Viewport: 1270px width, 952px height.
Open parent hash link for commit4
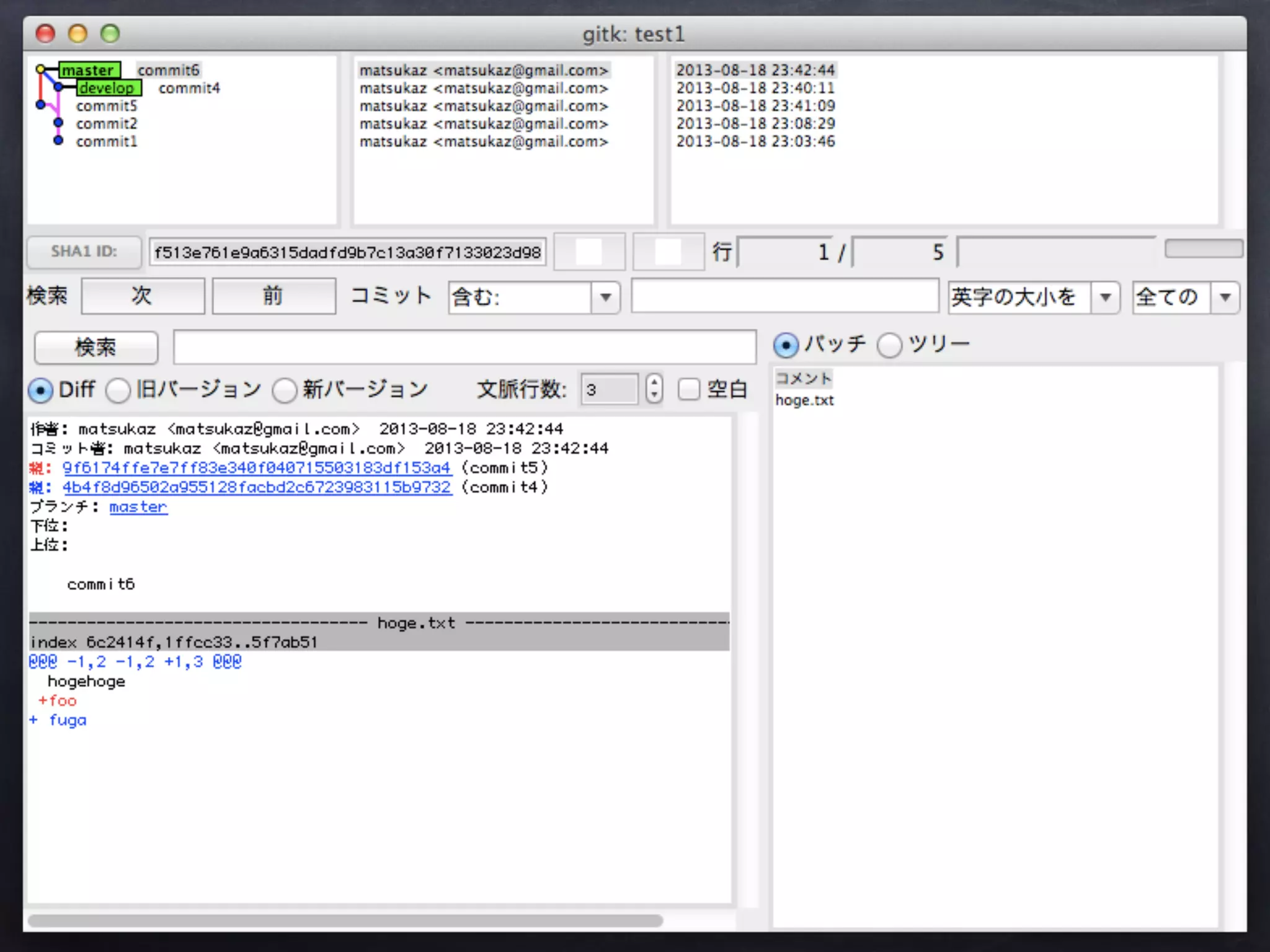click(257, 487)
